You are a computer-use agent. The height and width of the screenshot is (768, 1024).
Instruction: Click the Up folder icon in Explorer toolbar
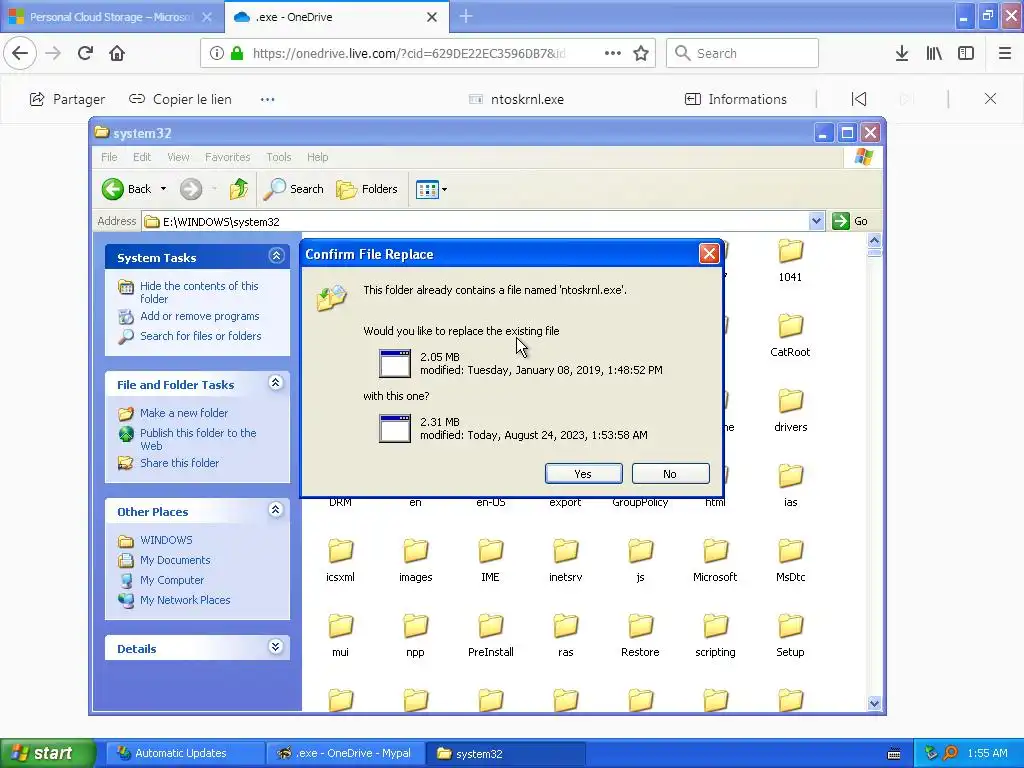click(x=239, y=189)
